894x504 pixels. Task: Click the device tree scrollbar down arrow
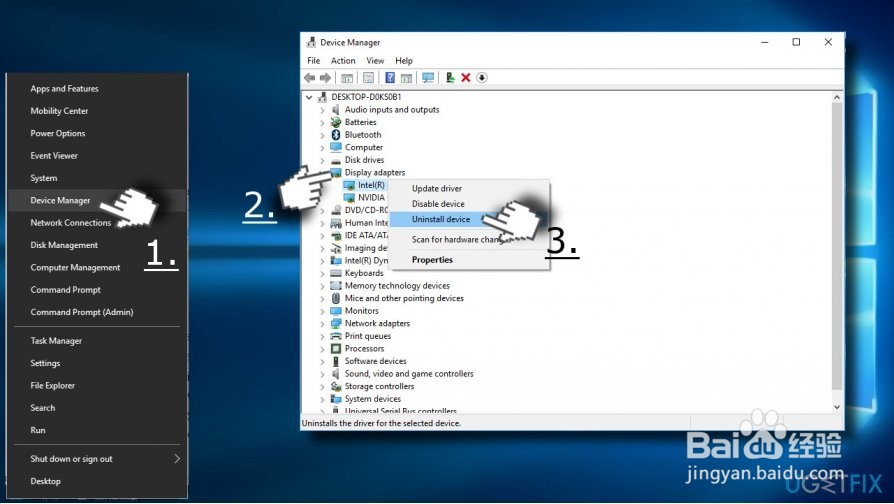click(837, 407)
